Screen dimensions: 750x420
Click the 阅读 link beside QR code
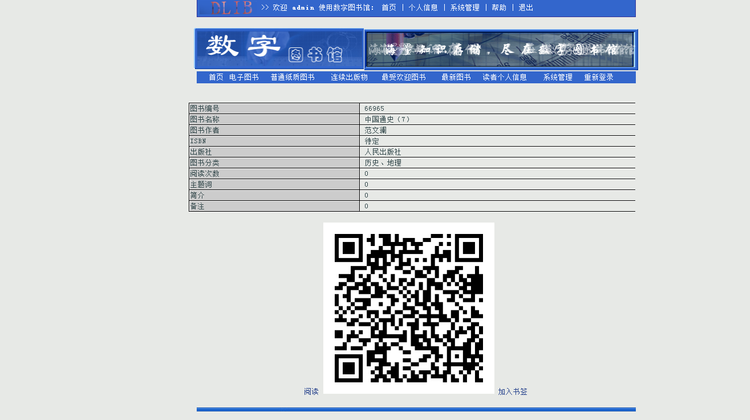click(x=311, y=391)
